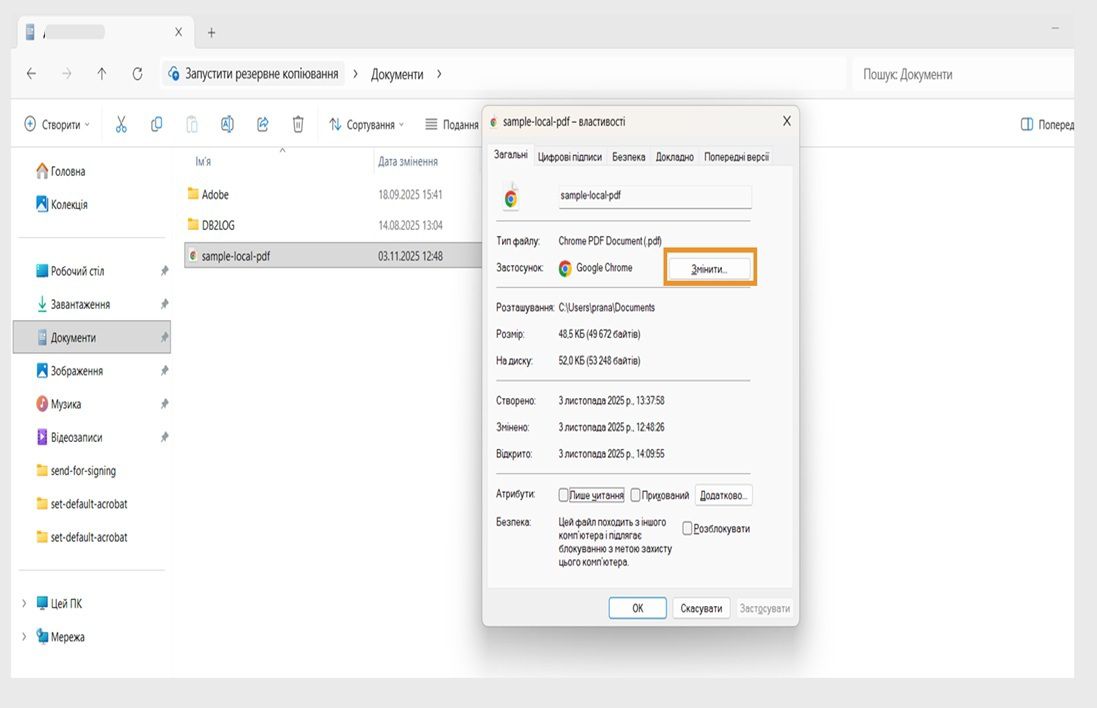Viewport: 1097px width, 708px height.
Task: Click the Додатково button
Action: [x=723, y=495]
